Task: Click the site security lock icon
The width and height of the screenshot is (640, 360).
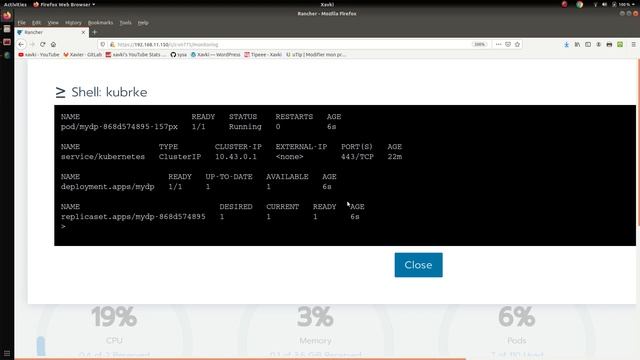Action: point(112,44)
